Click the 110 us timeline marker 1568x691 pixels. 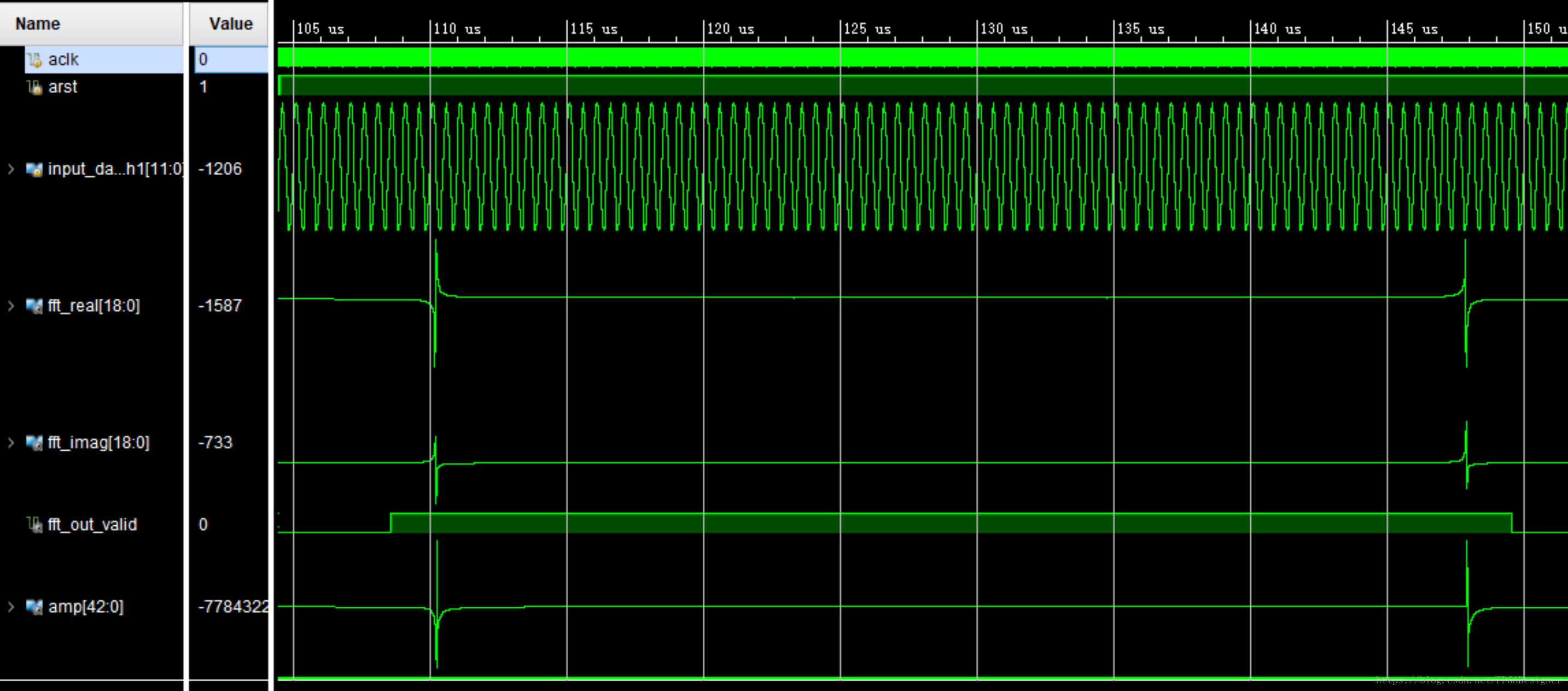tap(457, 29)
